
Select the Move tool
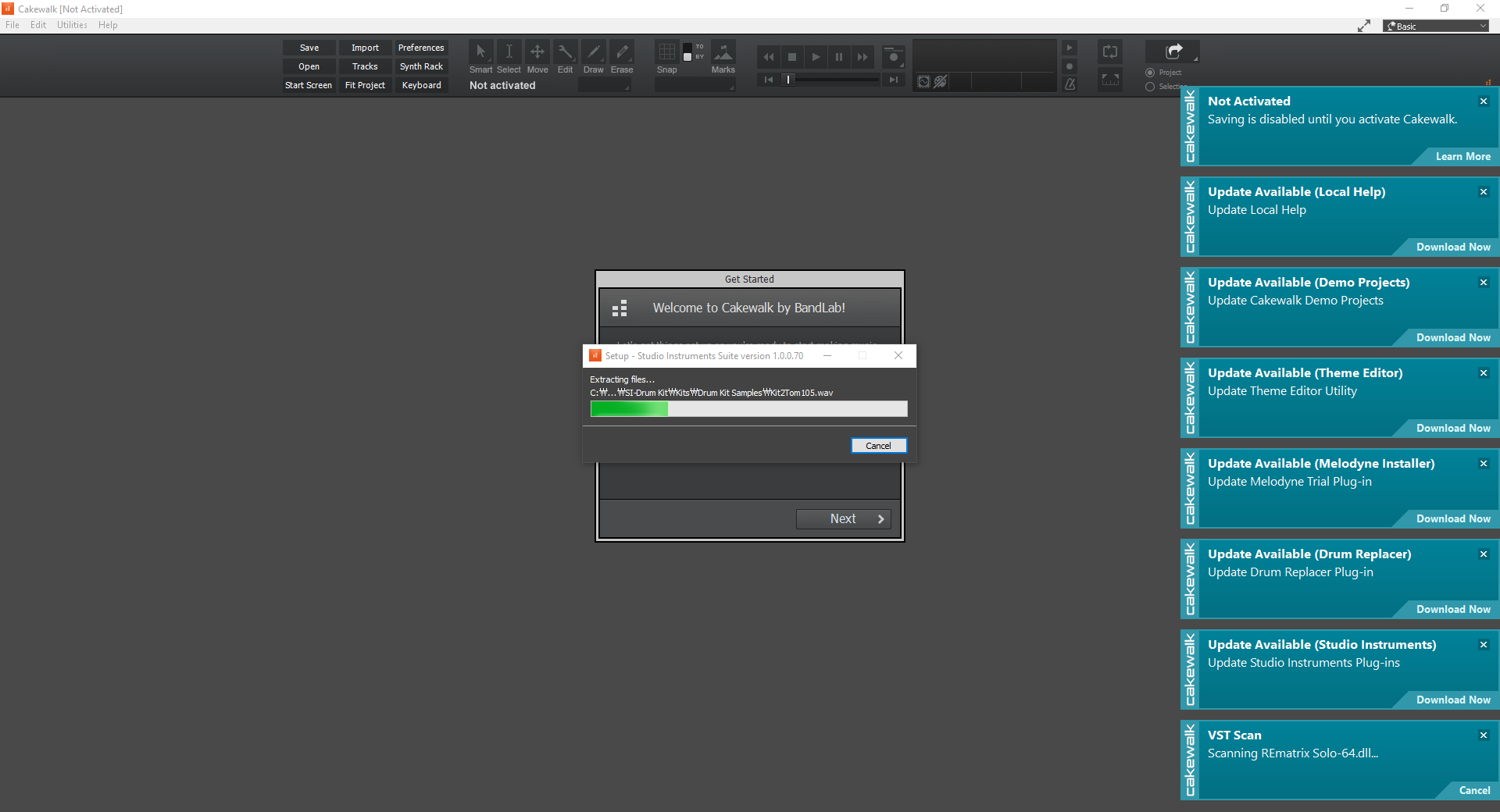pos(537,52)
